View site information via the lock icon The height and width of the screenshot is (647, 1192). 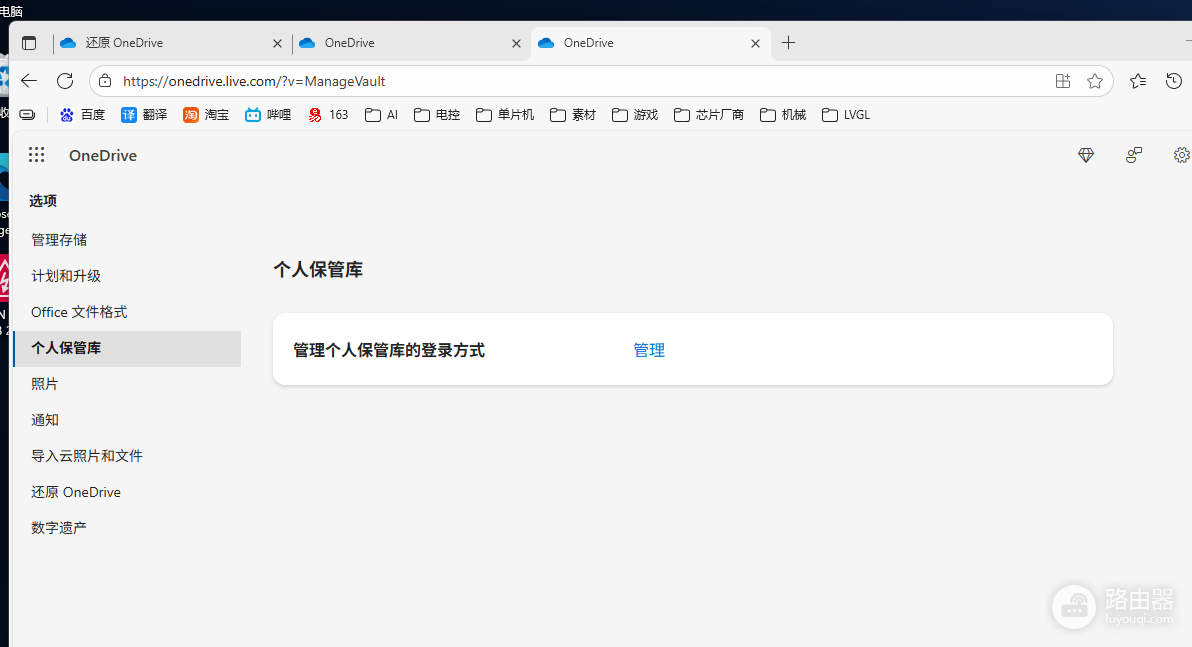(x=106, y=81)
